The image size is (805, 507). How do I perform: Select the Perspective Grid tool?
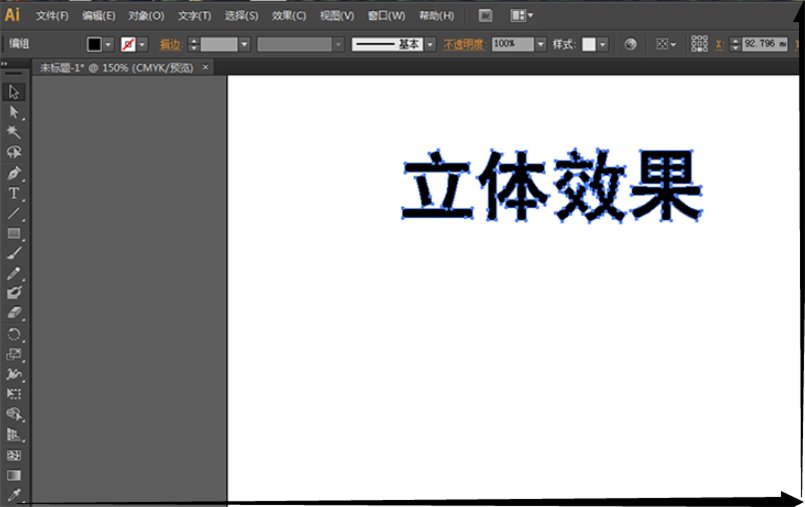point(14,435)
